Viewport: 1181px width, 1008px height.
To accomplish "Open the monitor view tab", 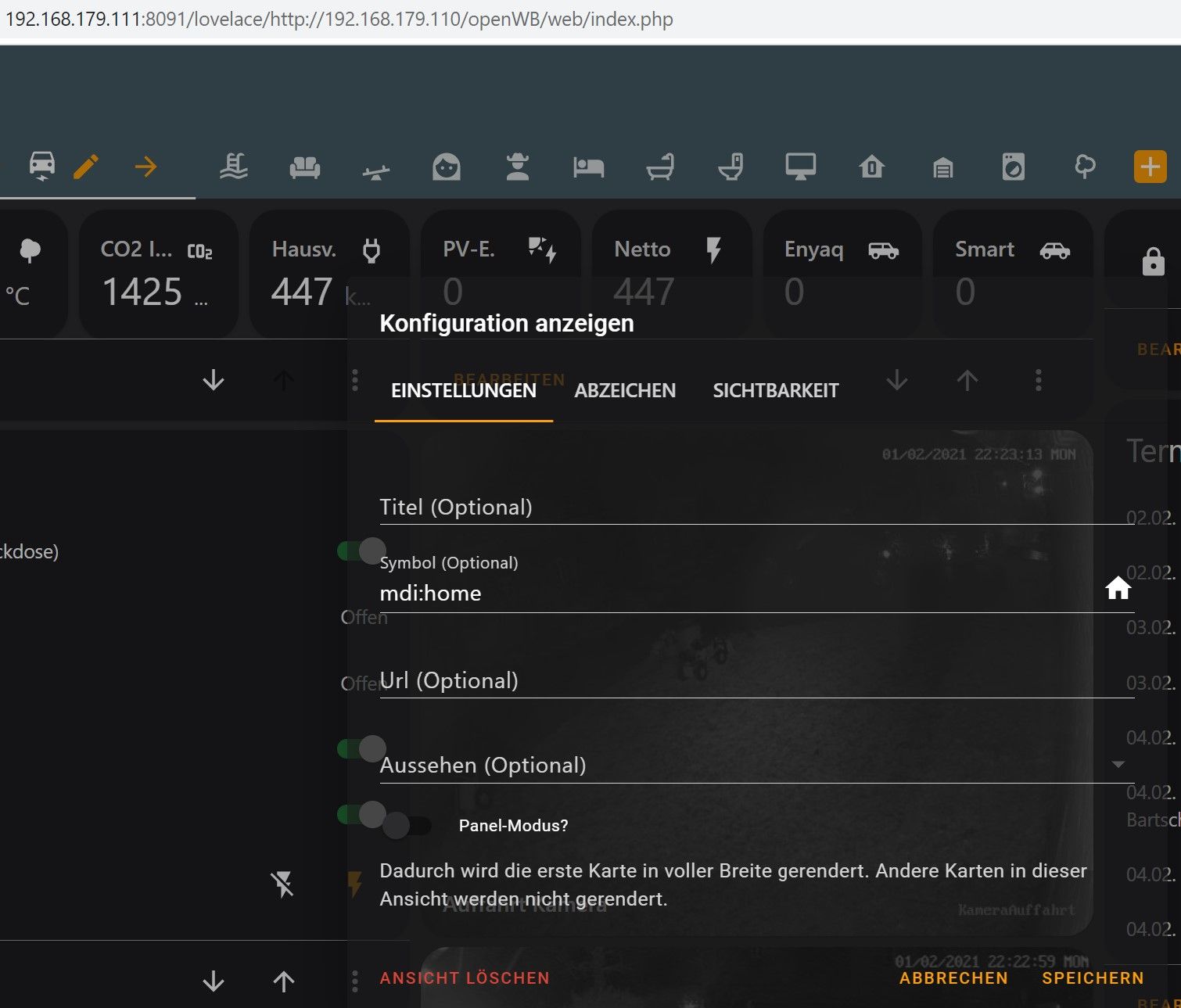I will (x=801, y=167).
